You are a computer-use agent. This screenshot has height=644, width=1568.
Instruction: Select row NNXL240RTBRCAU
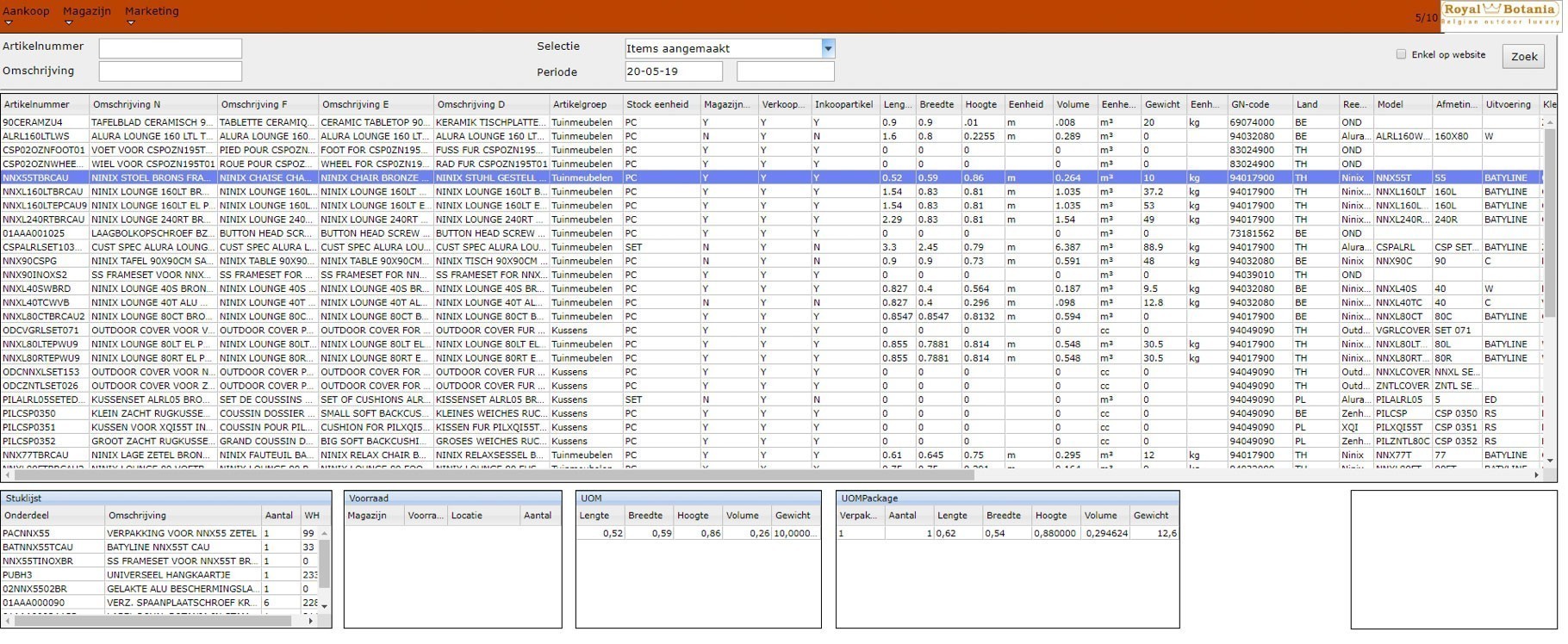(771, 219)
